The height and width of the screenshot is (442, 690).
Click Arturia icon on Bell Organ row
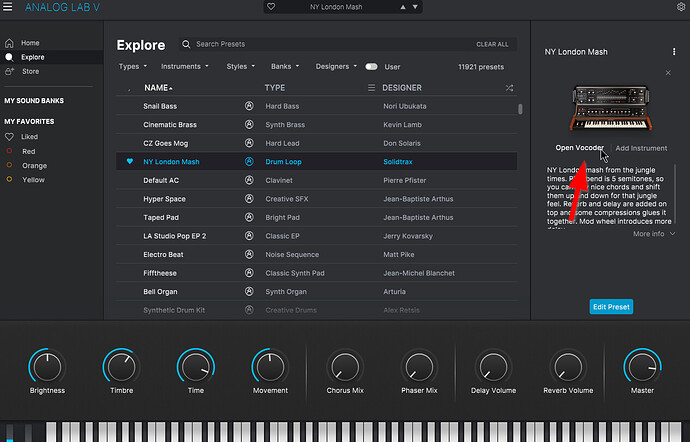tap(249, 291)
